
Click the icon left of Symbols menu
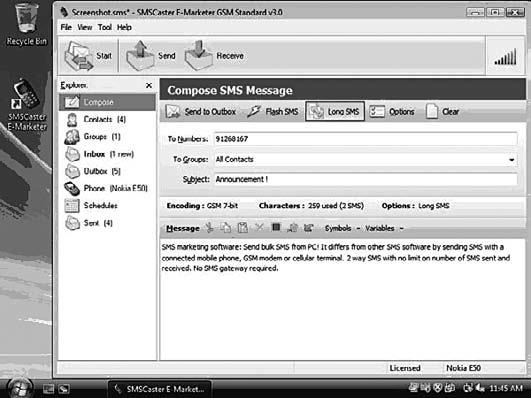[308, 228]
